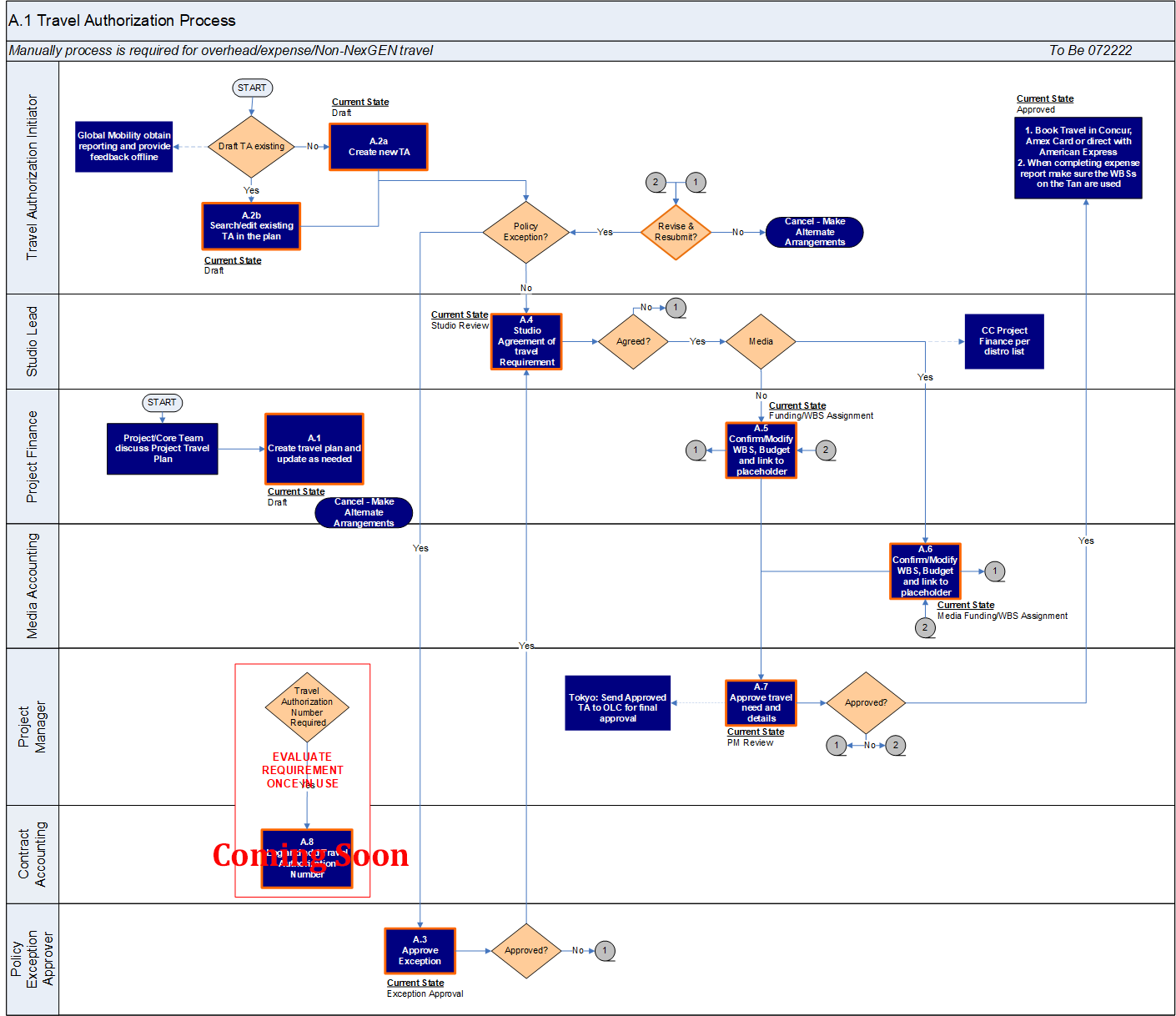Click the Approved? diamond beside A.3 Approve Exception
The image size is (1176, 1016).
pyautogui.click(x=526, y=951)
